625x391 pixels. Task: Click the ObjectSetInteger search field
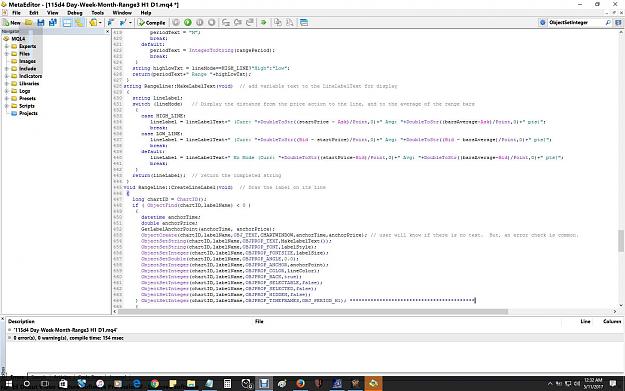[x=576, y=23]
